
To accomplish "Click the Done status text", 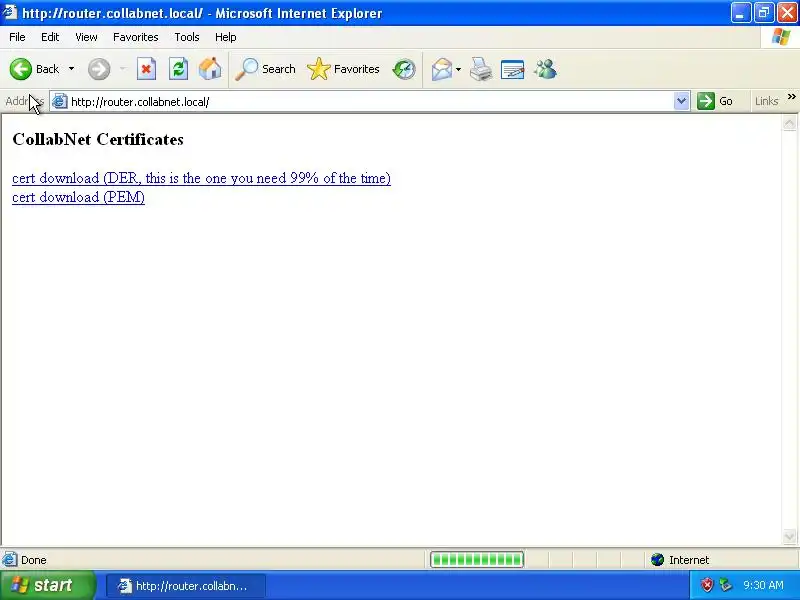I will click(x=34, y=560).
